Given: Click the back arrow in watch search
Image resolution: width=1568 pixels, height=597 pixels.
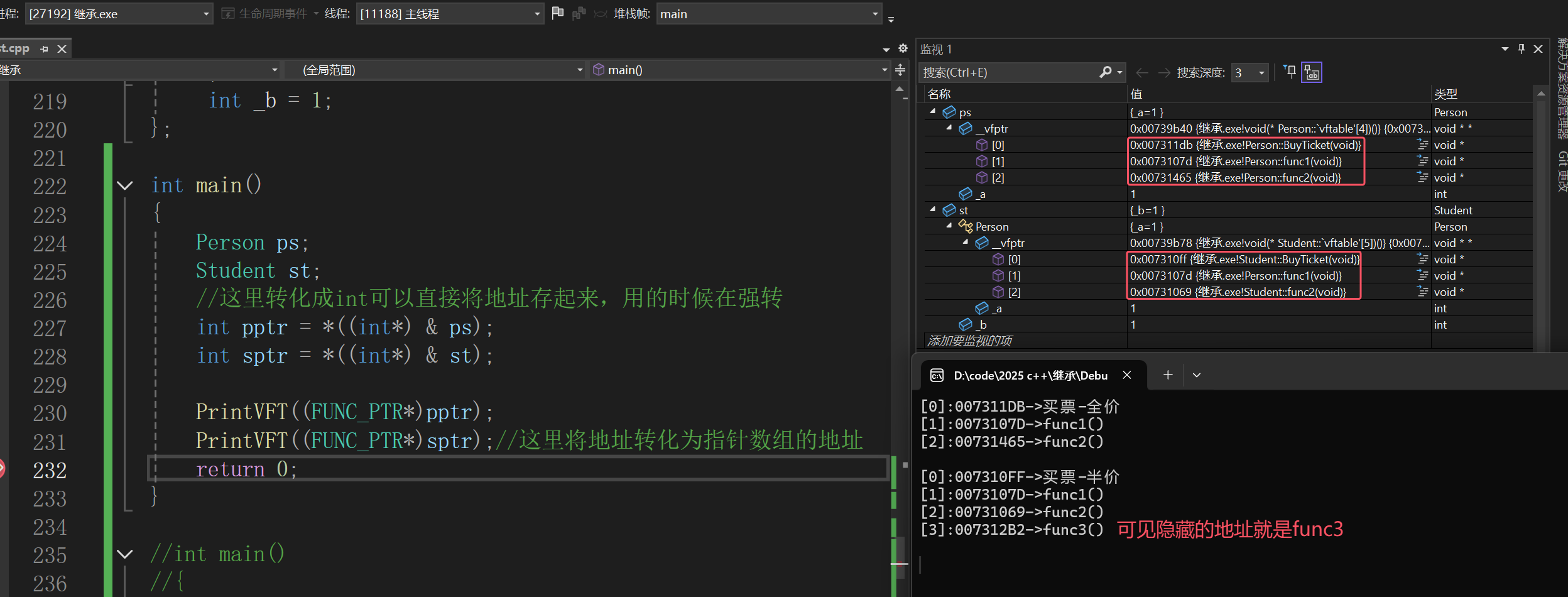Looking at the screenshot, I should [1142, 73].
